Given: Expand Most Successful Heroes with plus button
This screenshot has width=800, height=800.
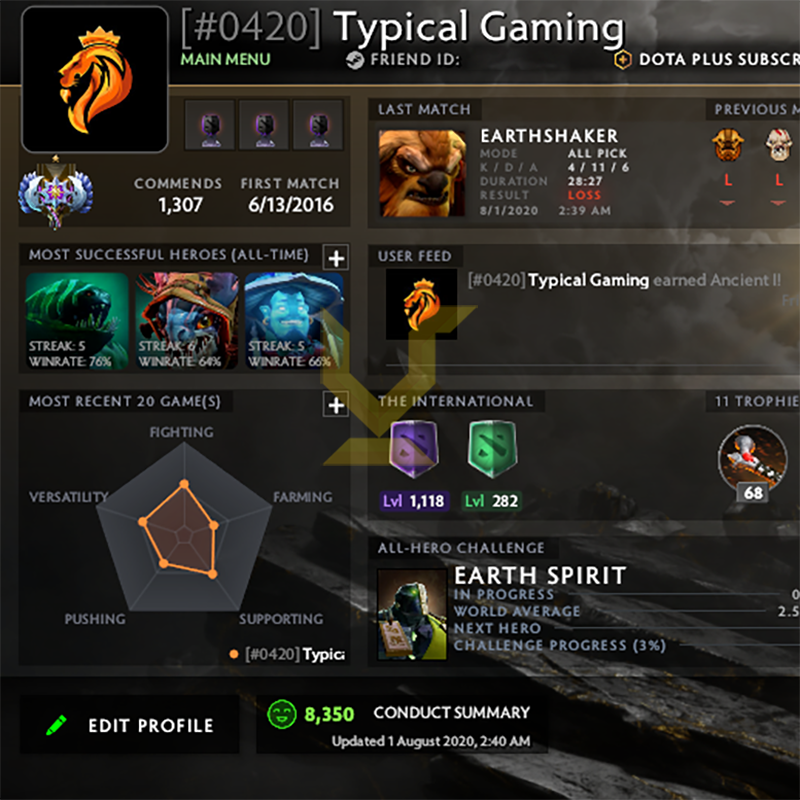Looking at the screenshot, I should [x=336, y=258].
